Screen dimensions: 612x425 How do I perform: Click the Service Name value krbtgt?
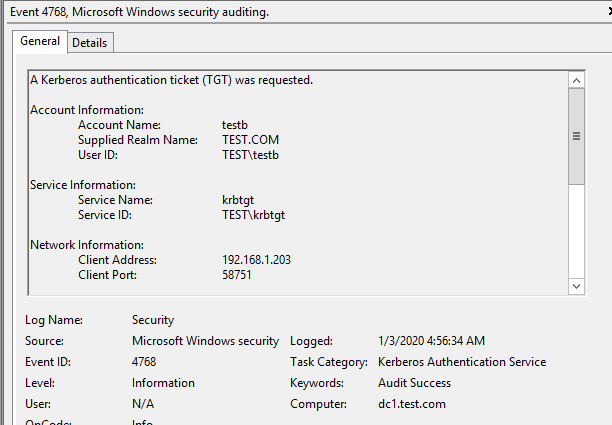point(239,200)
